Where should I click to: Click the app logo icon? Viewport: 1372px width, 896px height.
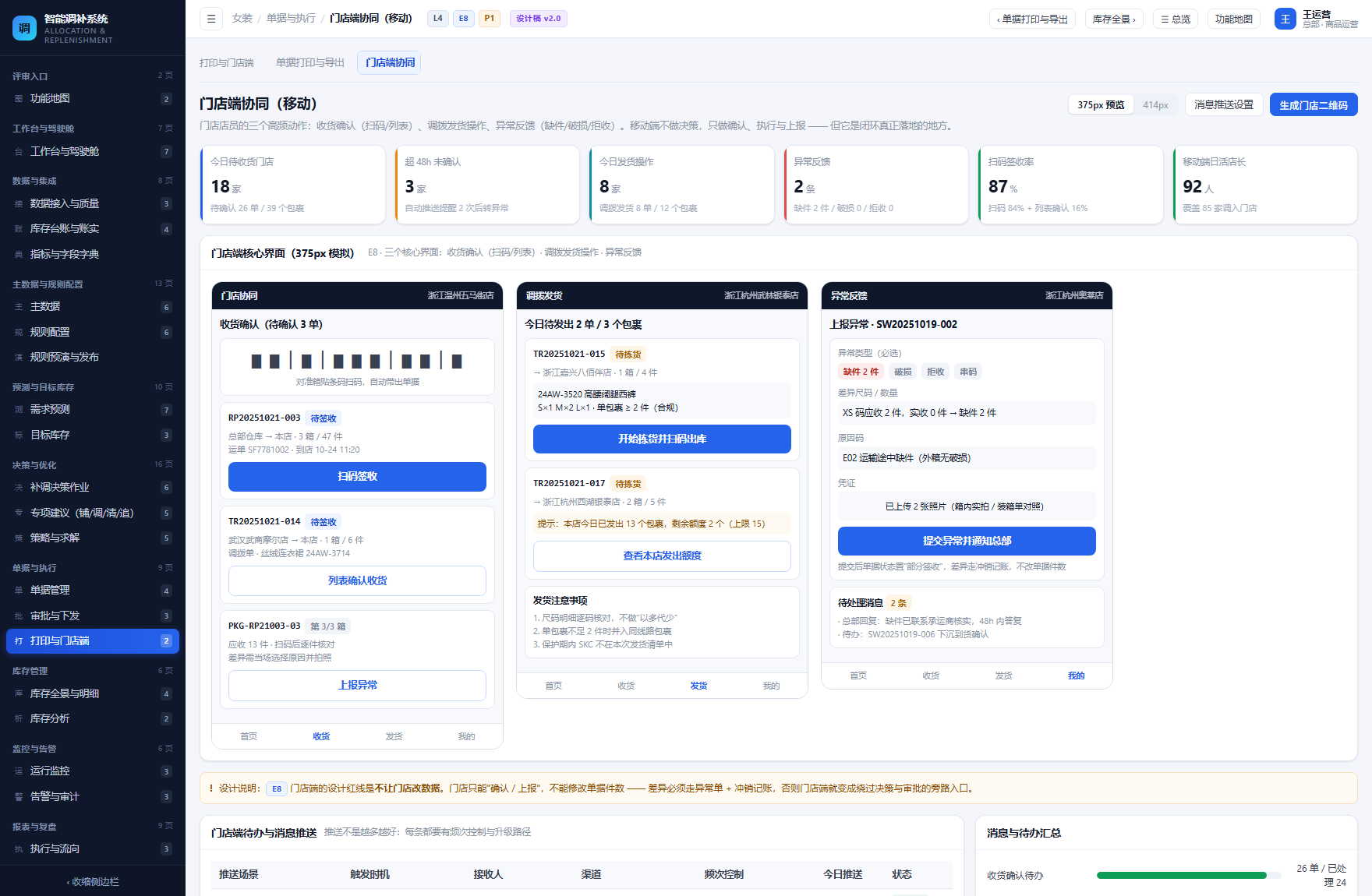point(24,28)
